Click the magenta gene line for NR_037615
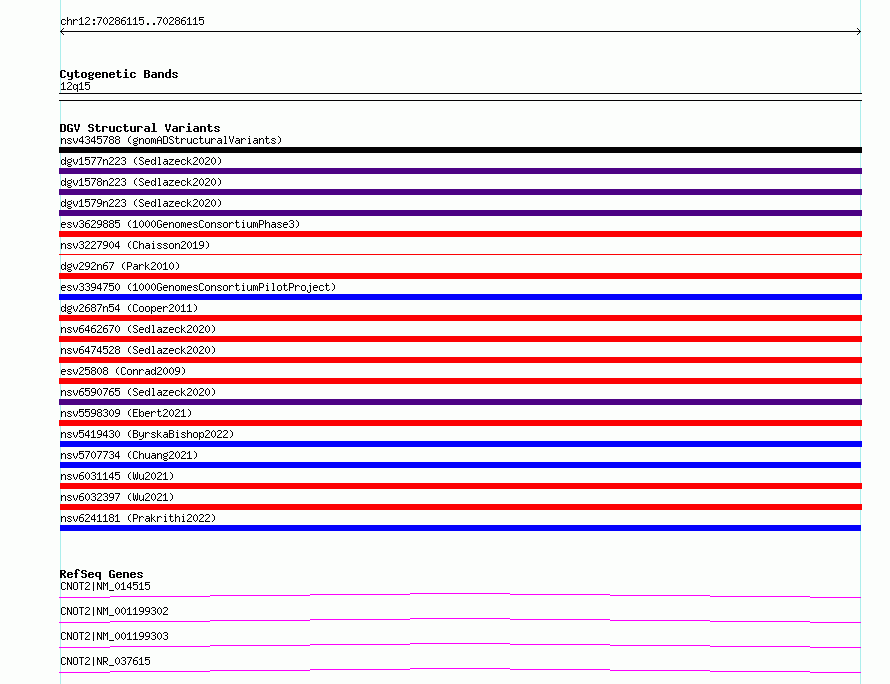Image resolution: width=890 pixels, height=684 pixels. [x=460, y=670]
